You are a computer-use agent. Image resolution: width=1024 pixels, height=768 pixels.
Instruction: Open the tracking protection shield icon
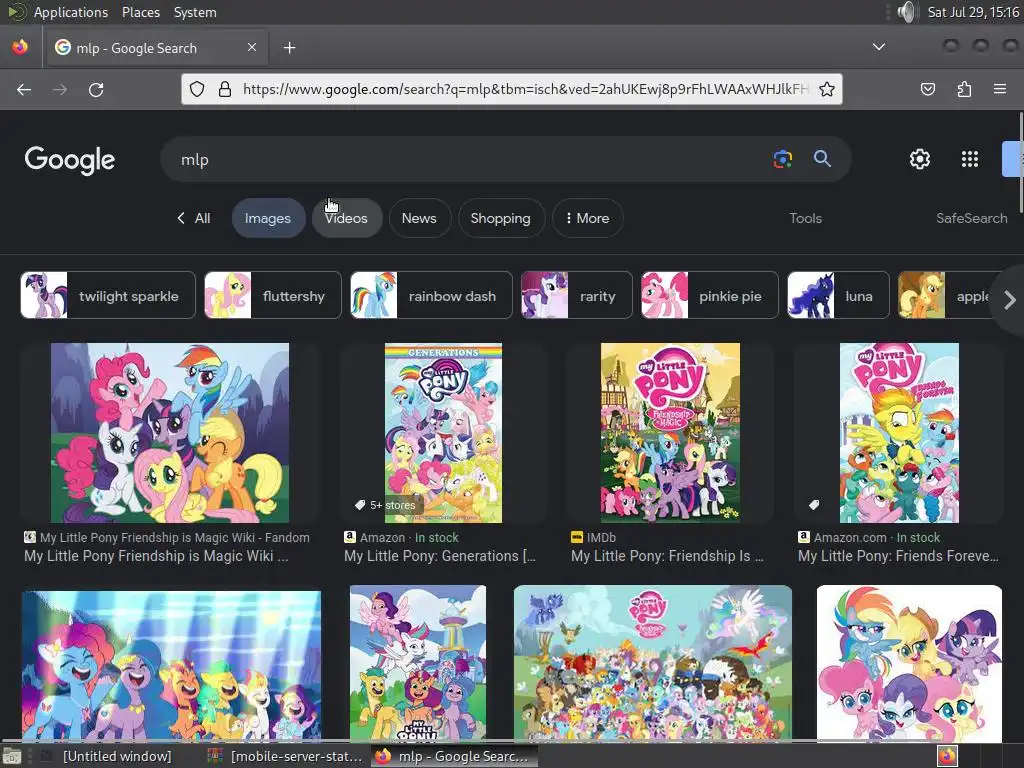(x=197, y=89)
